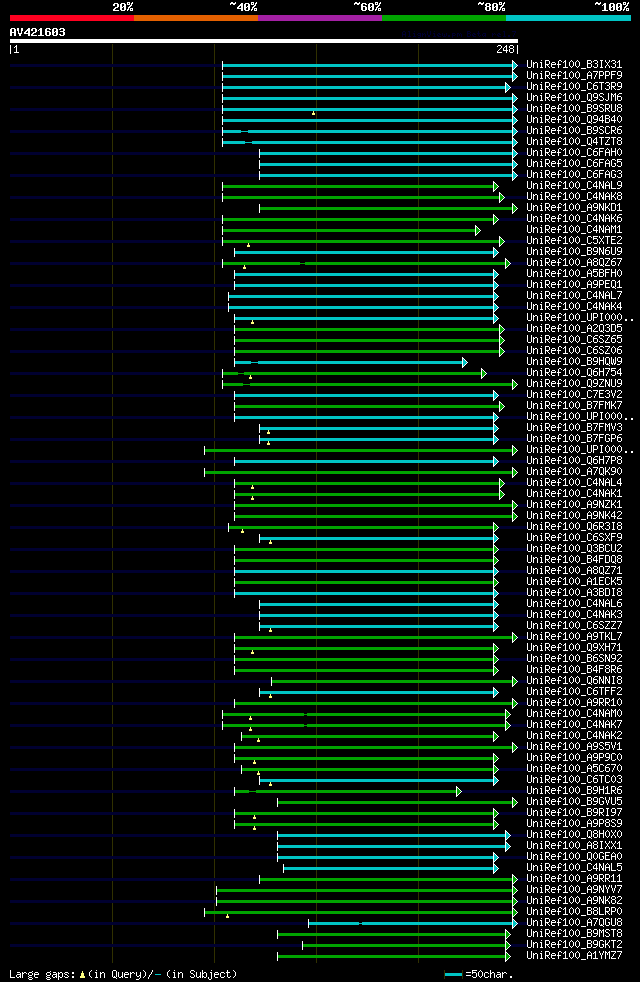This screenshot has height=982, width=640.
Task: Click hit label UniRef100_A9NKD1
Action: [574, 207]
